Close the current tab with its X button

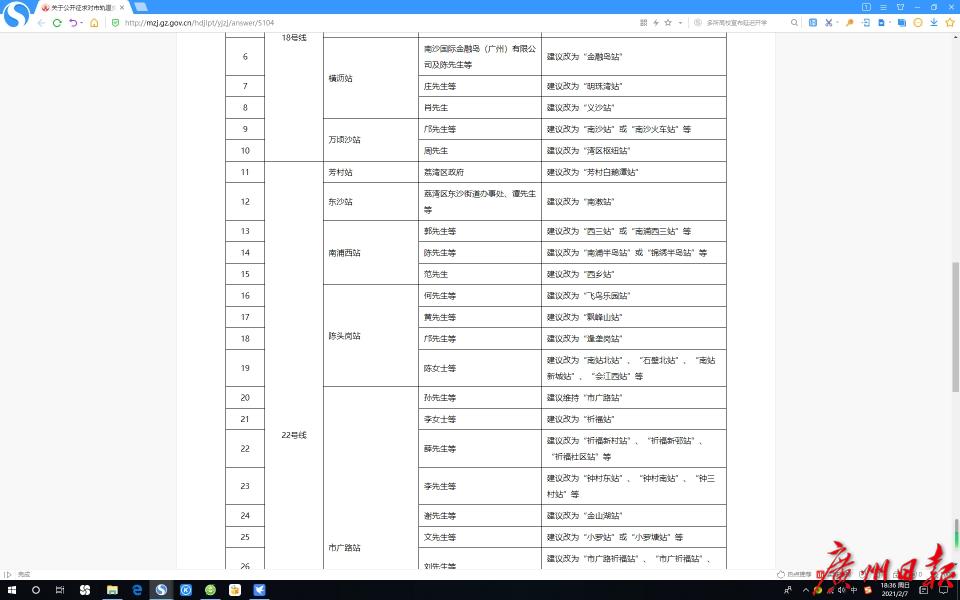(122, 7)
